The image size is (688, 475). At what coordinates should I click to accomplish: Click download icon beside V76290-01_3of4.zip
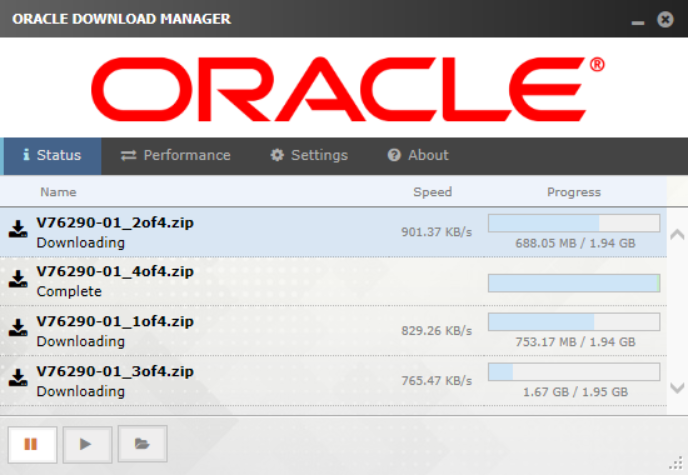pos(18,378)
